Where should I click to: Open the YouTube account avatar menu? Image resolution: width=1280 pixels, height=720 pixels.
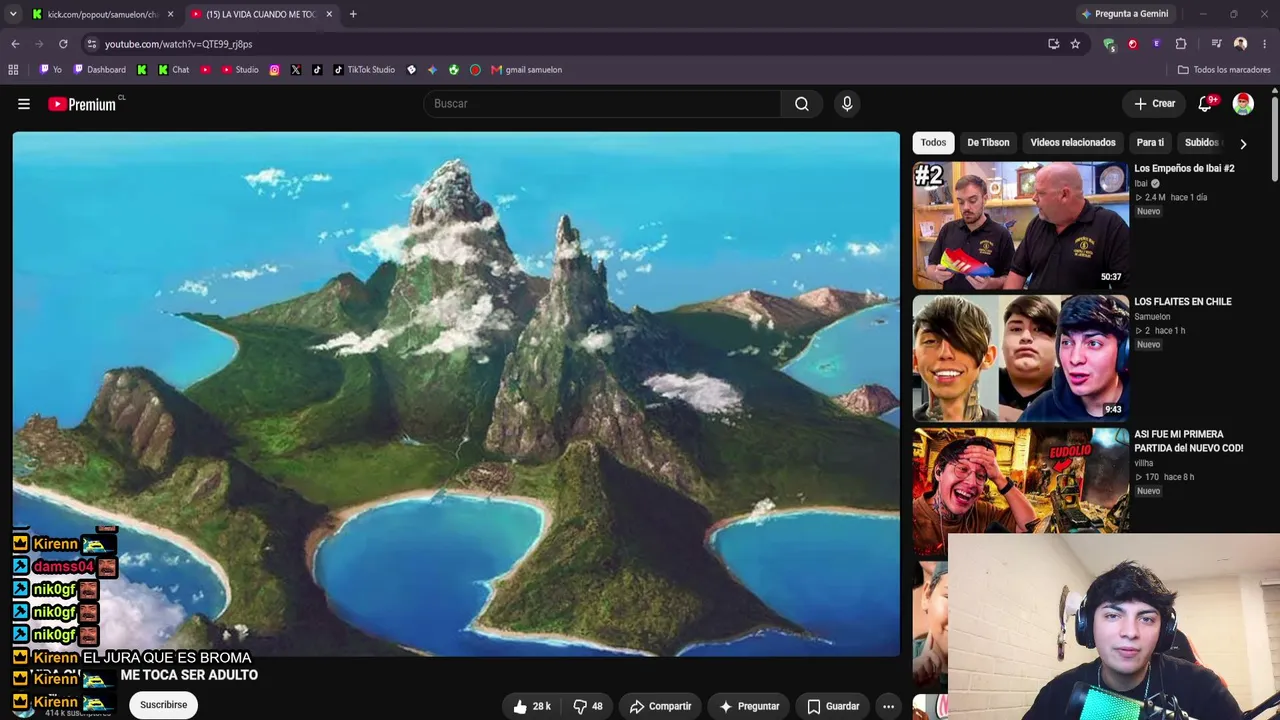click(x=1243, y=104)
